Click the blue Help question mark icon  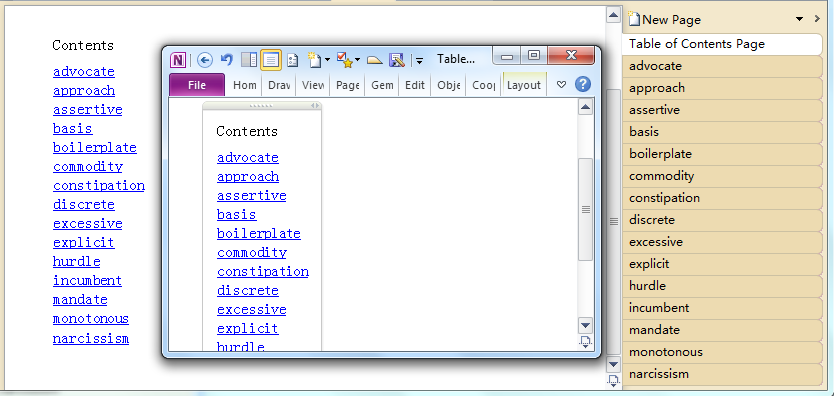tap(583, 85)
